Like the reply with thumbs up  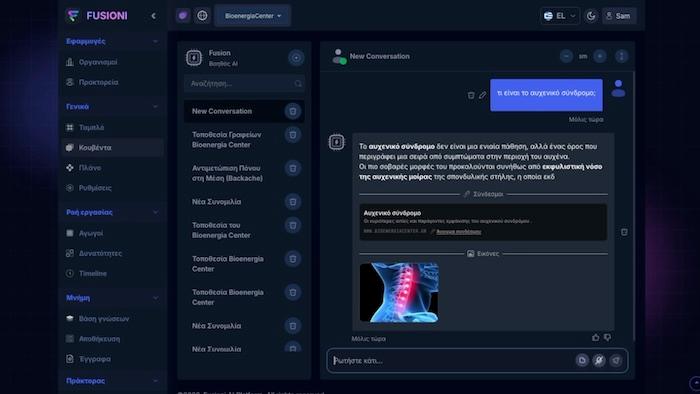coord(596,338)
